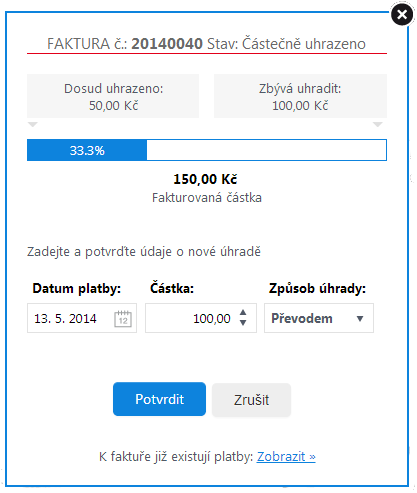Click the 150,00 Kč invoiced amount
Screen dimensions: 417x493
[x=205, y=179]
